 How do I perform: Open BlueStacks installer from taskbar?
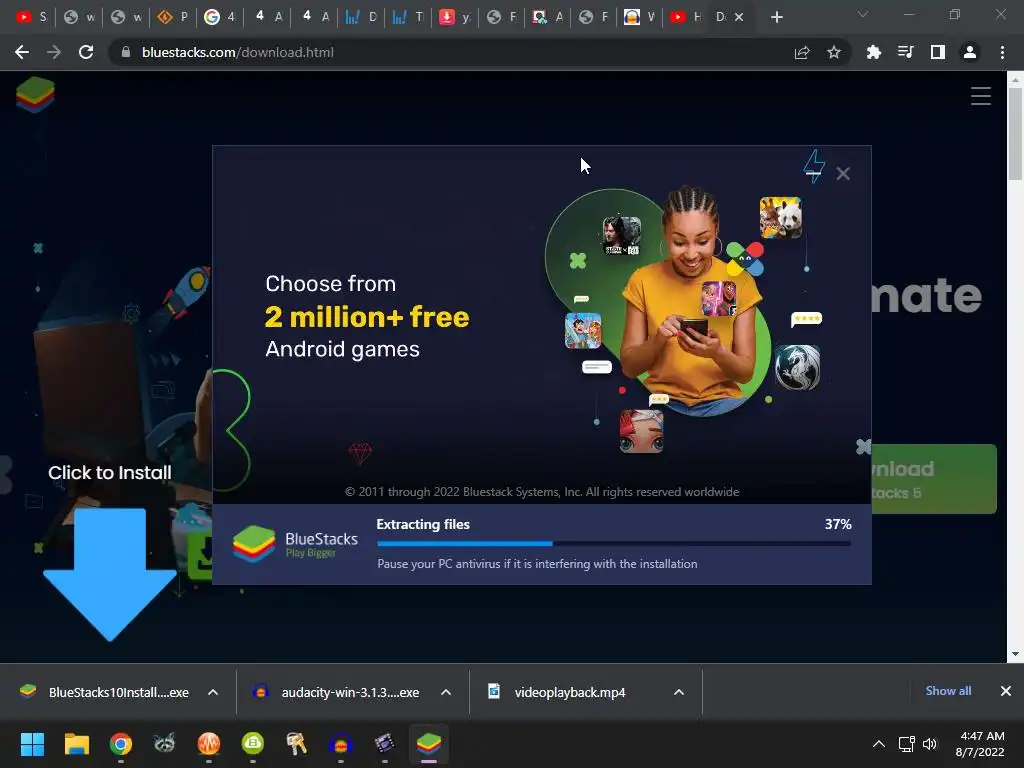tap(429, 744)
